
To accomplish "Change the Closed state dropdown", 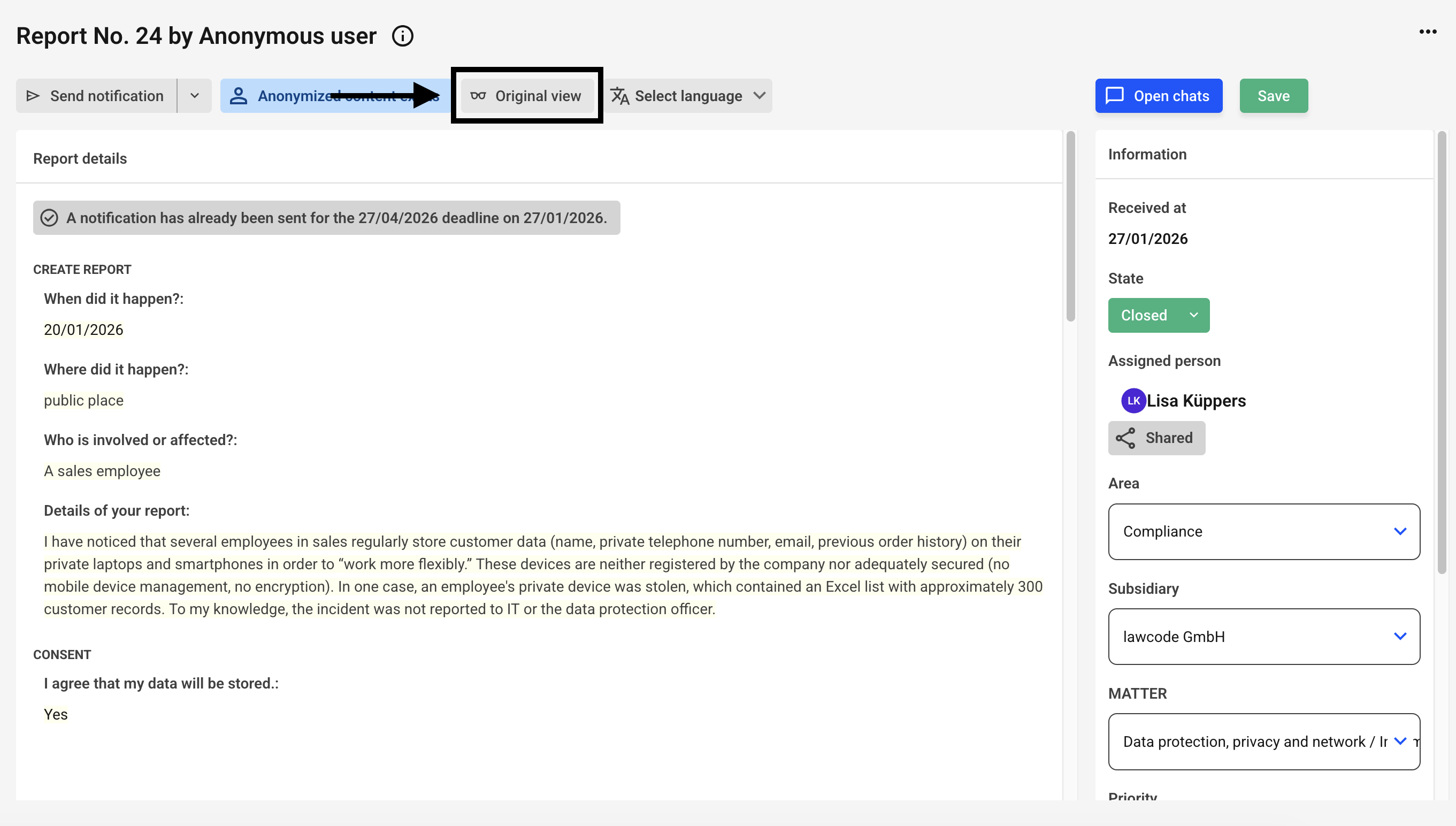I will pos(1158,316).
